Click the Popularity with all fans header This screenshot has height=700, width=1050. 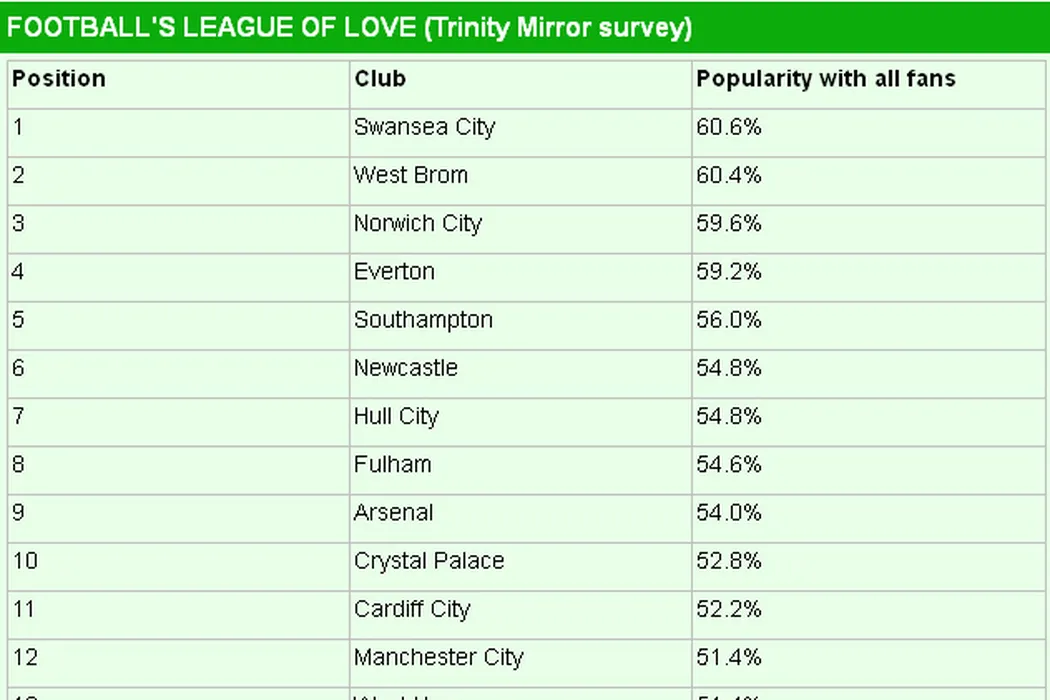pos(826,79)
